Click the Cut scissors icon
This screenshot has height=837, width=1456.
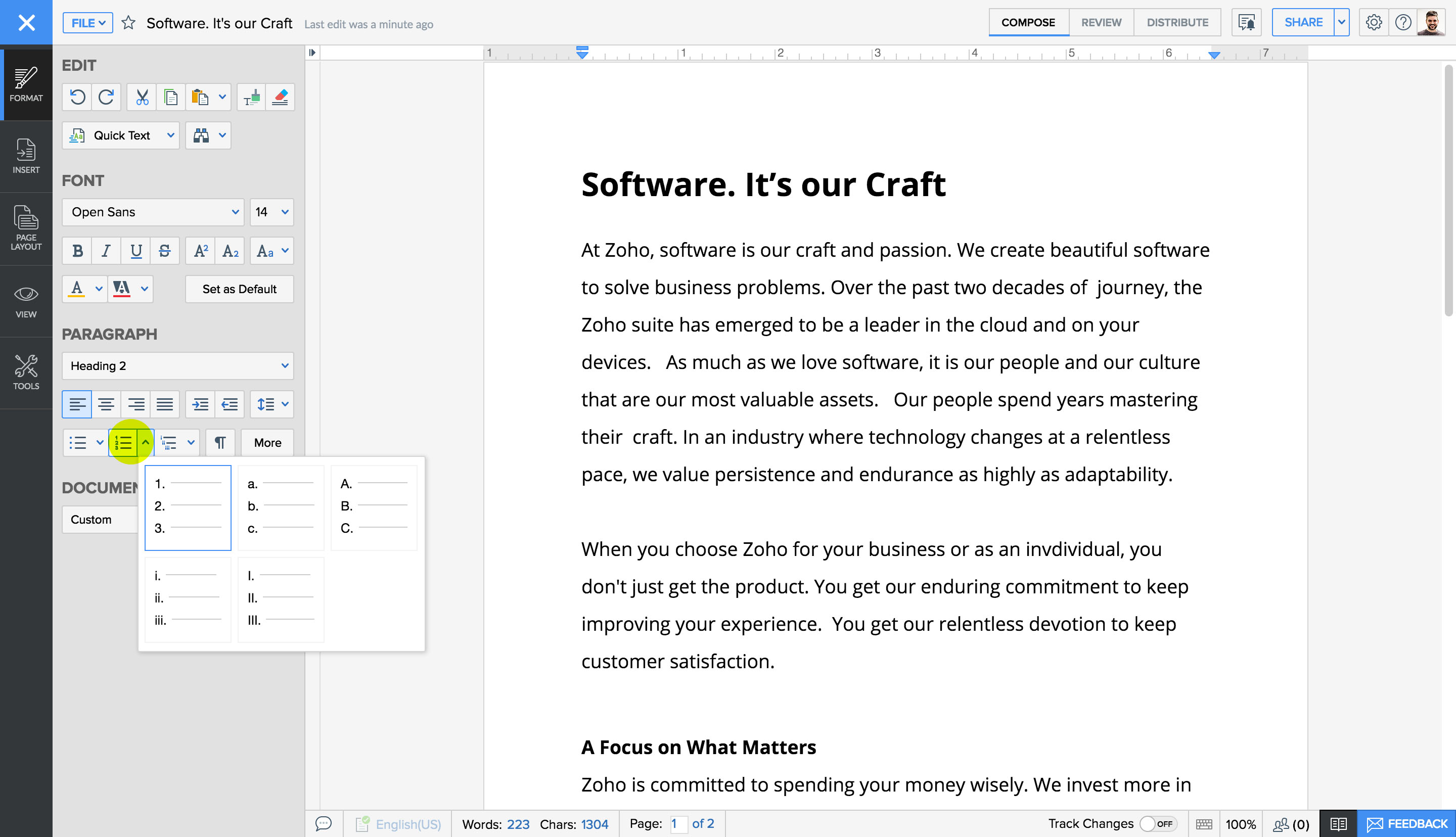coord(142,97)
